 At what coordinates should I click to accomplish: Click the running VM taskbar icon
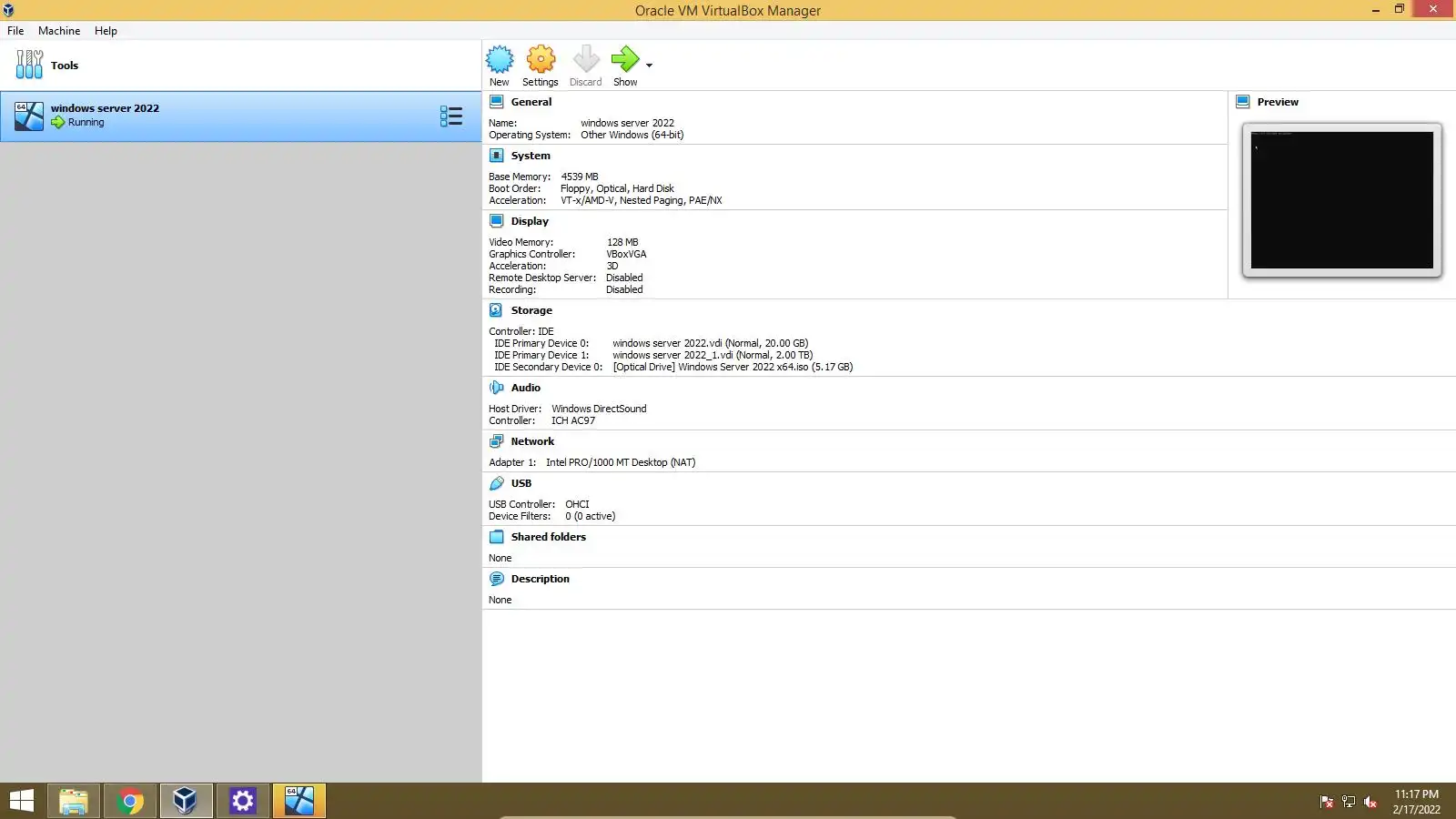(x=298, y=801)
